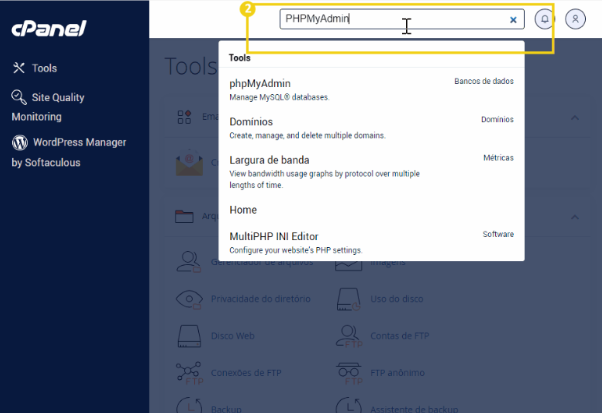Open Uso do disco

(x=397, y=299)
